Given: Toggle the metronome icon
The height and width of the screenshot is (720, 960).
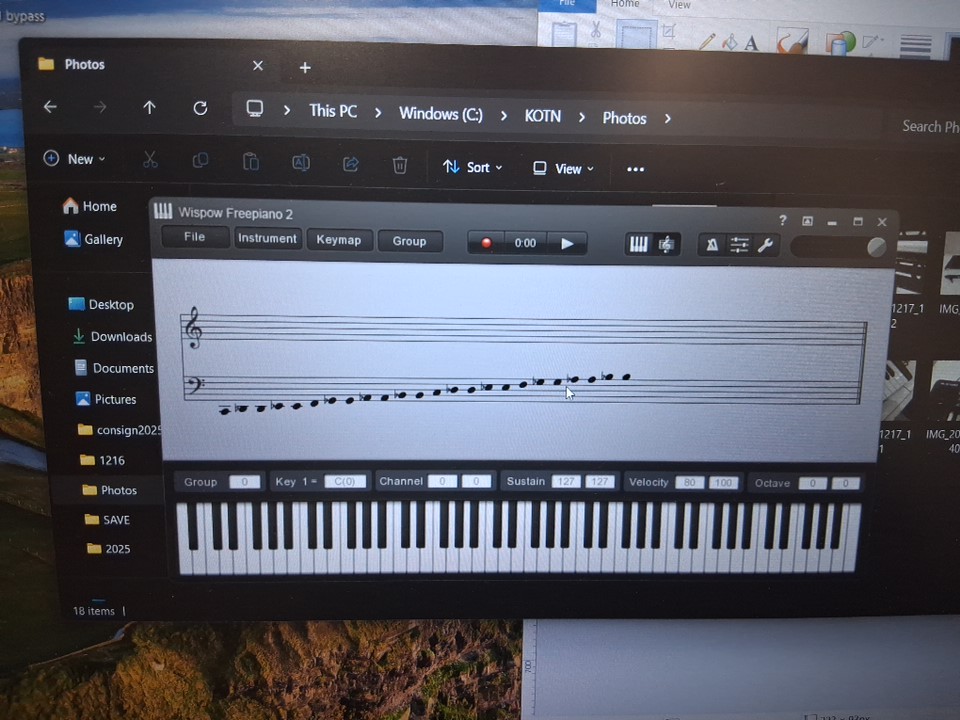Looking at the screenshot, I should [x=711, y=245].
